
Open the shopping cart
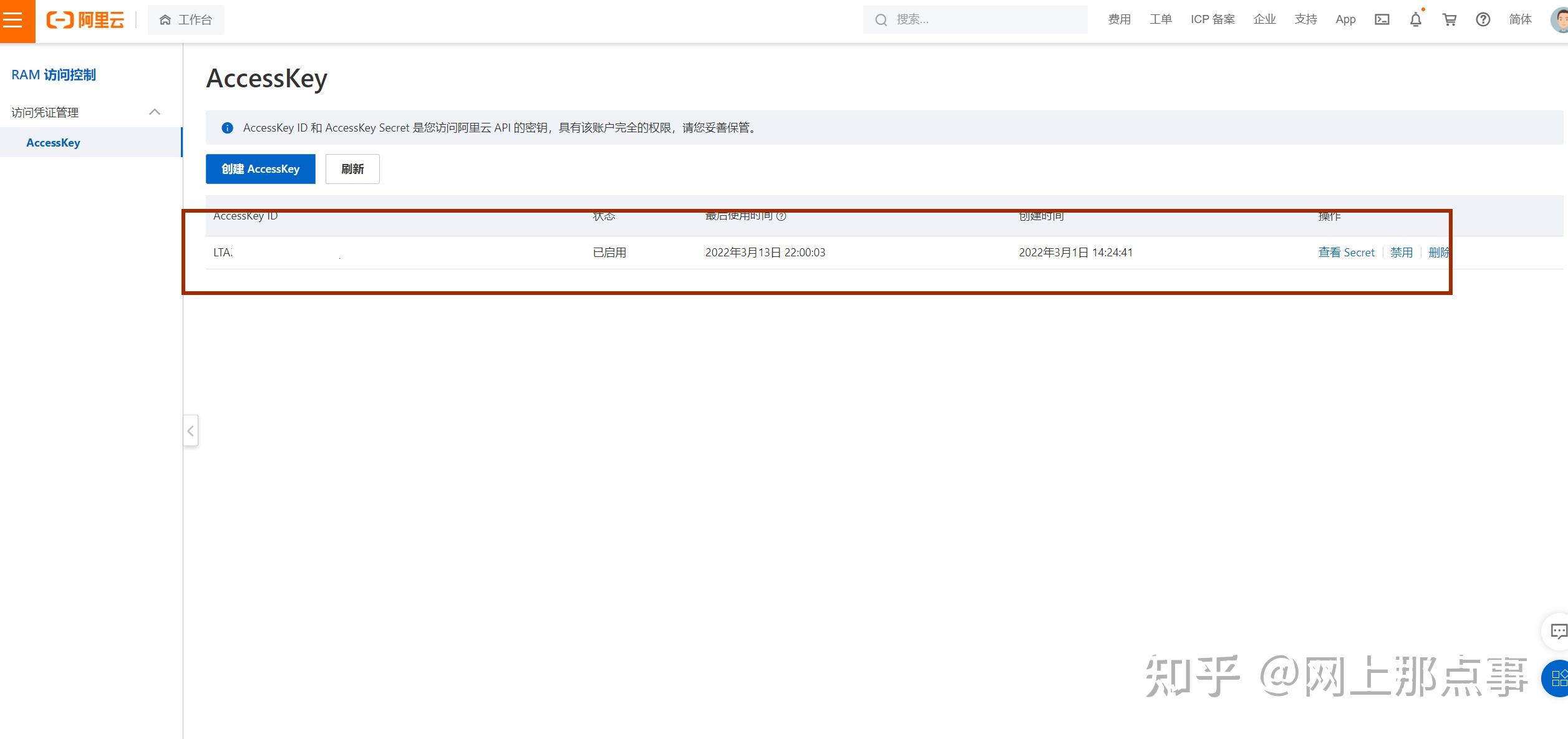[x=1449, y=20]
